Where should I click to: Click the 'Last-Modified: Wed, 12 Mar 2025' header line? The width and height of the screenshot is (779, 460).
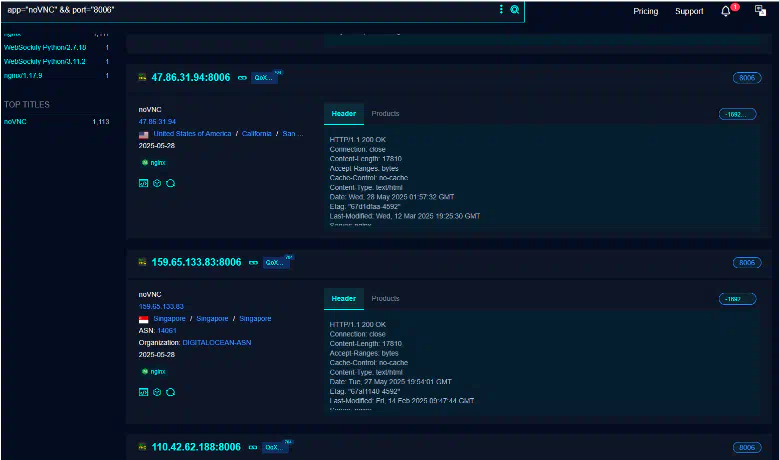(404, 216)
